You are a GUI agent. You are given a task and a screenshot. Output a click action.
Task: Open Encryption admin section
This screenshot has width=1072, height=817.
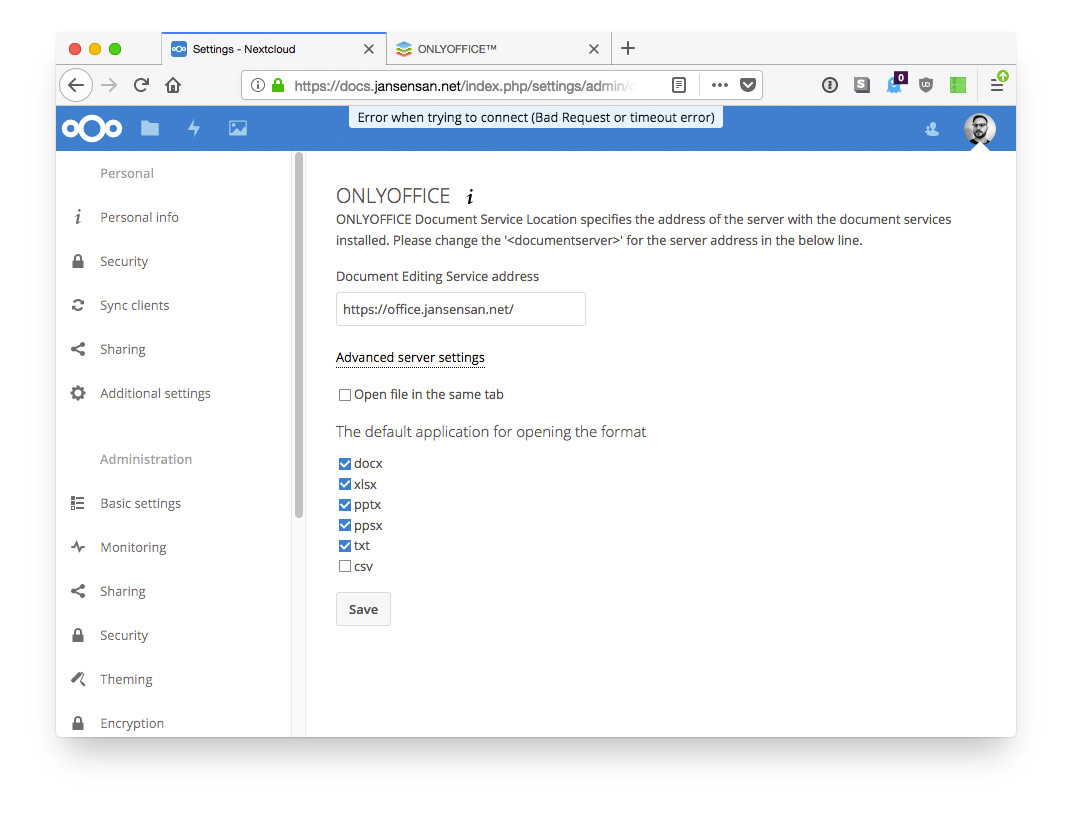[132, 723]
